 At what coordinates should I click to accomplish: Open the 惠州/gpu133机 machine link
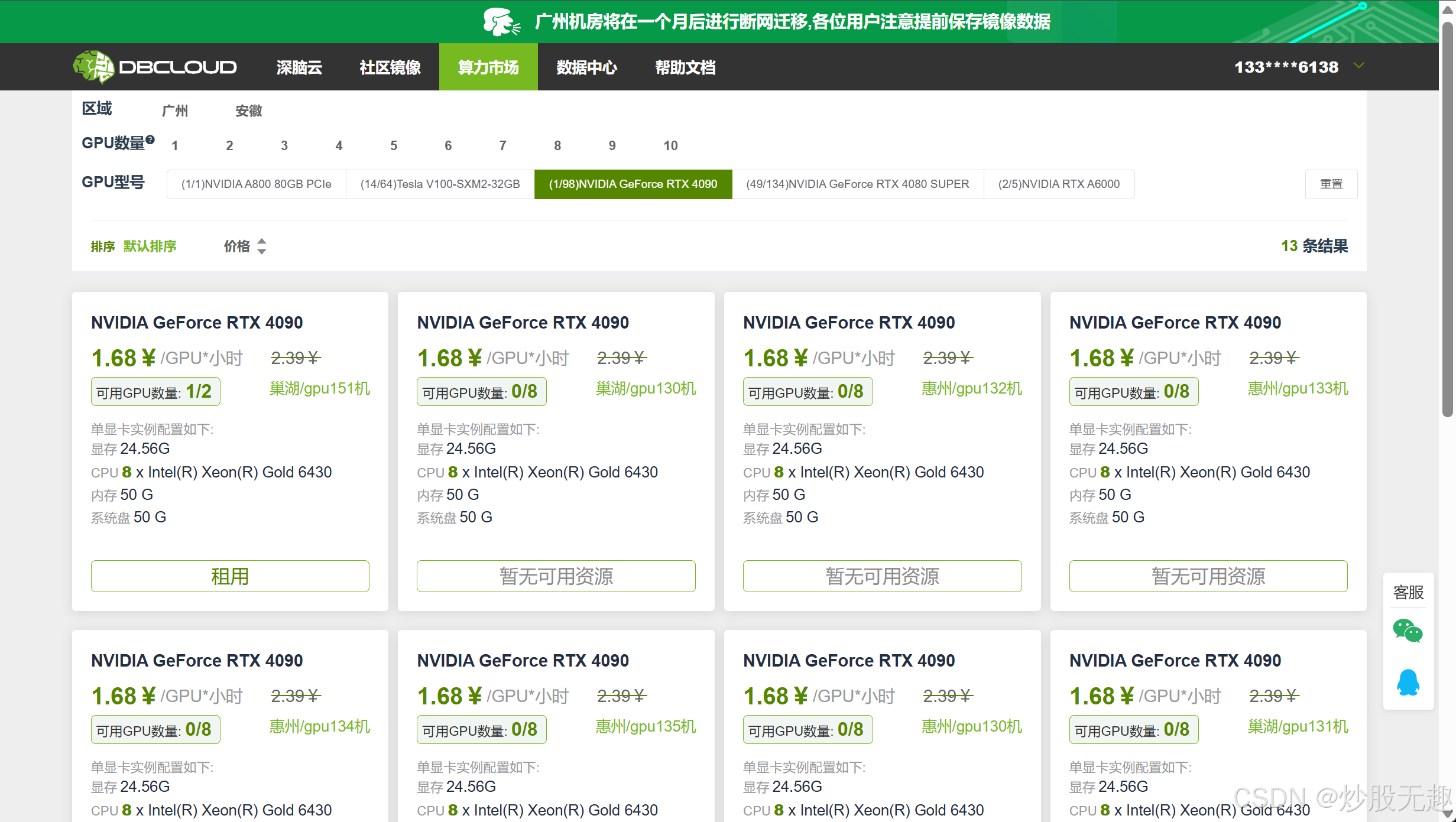(1298, 389)
